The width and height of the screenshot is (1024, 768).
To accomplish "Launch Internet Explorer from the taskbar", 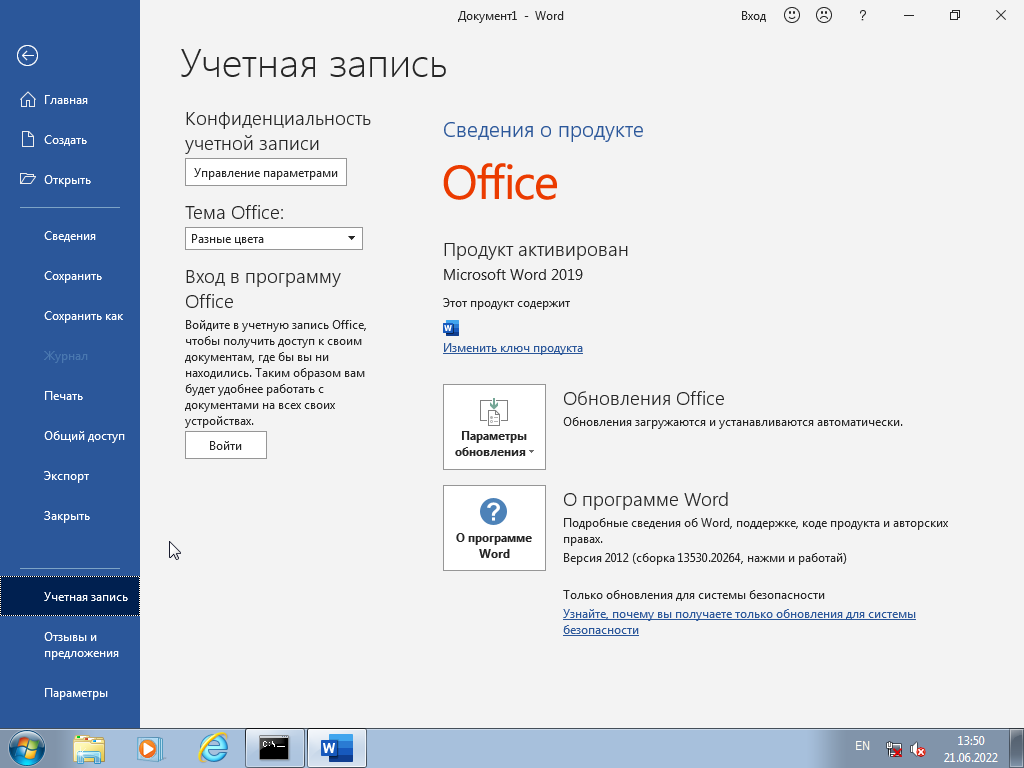I will (213, 748).
